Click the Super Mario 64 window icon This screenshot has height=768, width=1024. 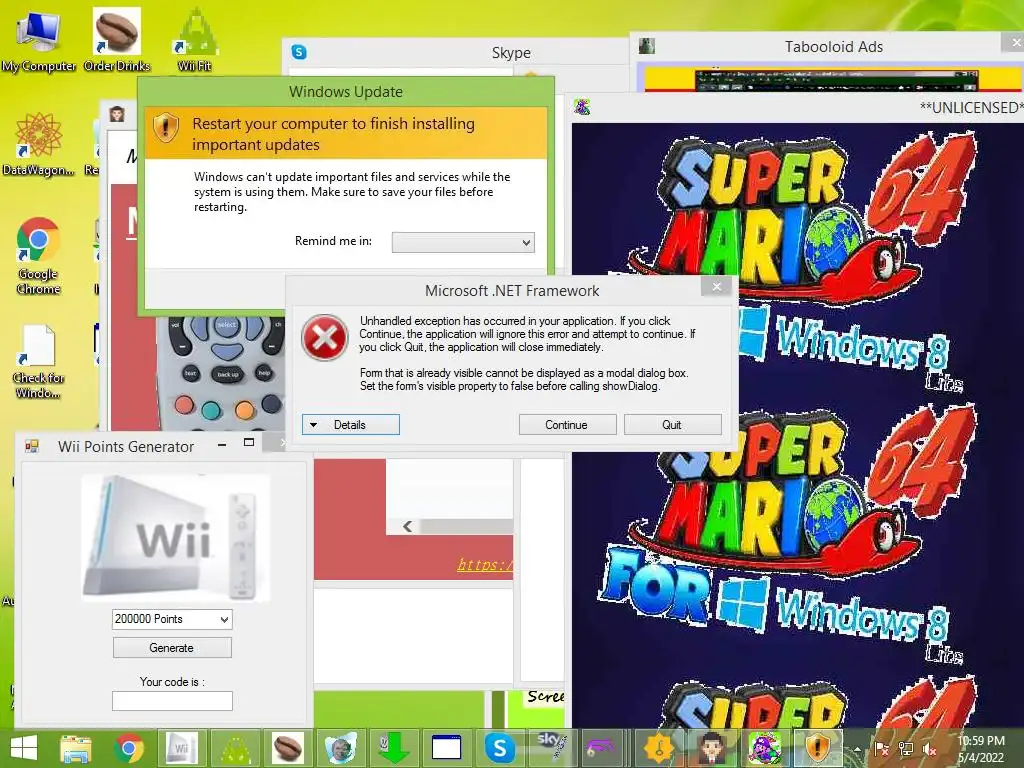click(582, 106)
